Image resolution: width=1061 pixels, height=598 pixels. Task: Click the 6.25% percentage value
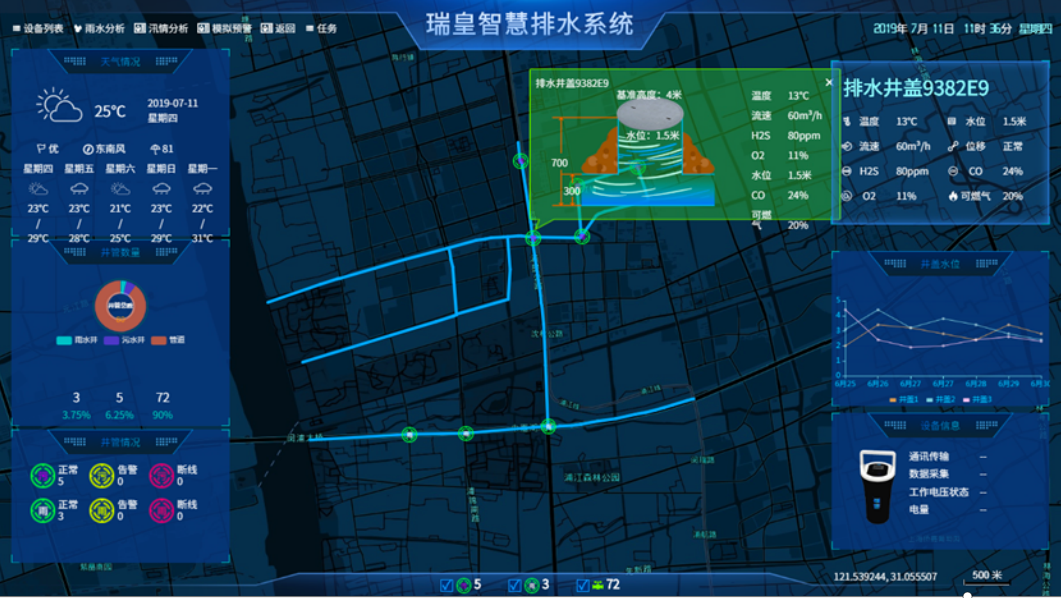point(119,415)
